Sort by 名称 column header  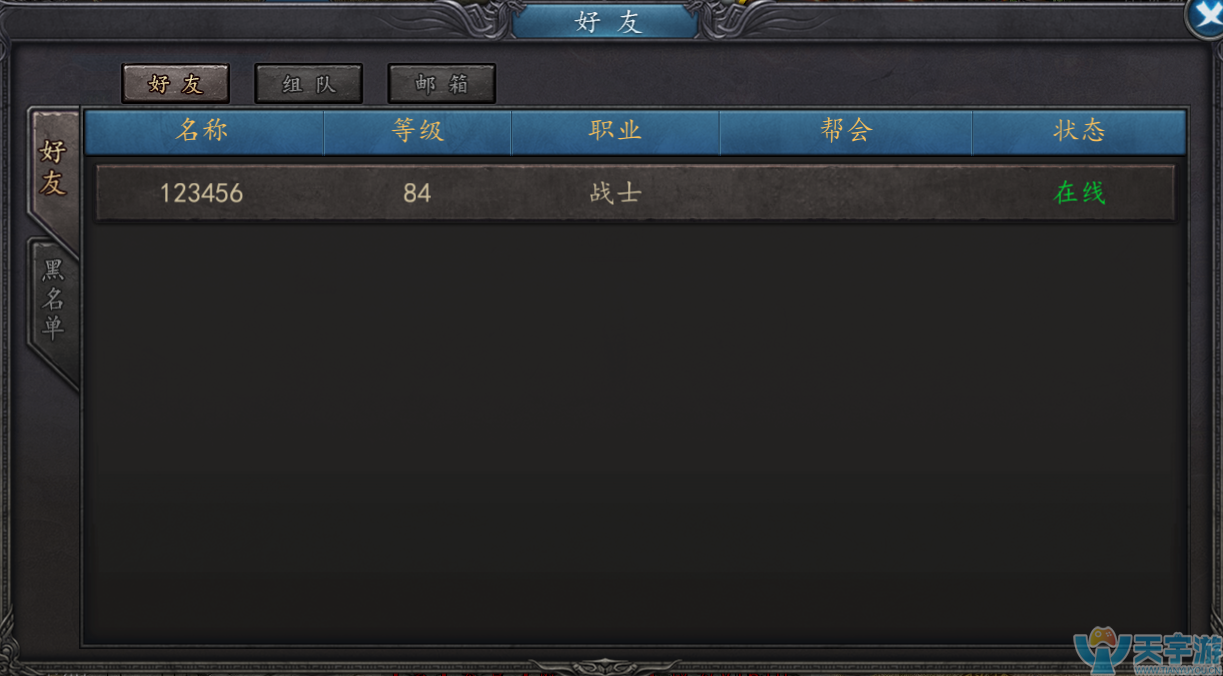203,131
